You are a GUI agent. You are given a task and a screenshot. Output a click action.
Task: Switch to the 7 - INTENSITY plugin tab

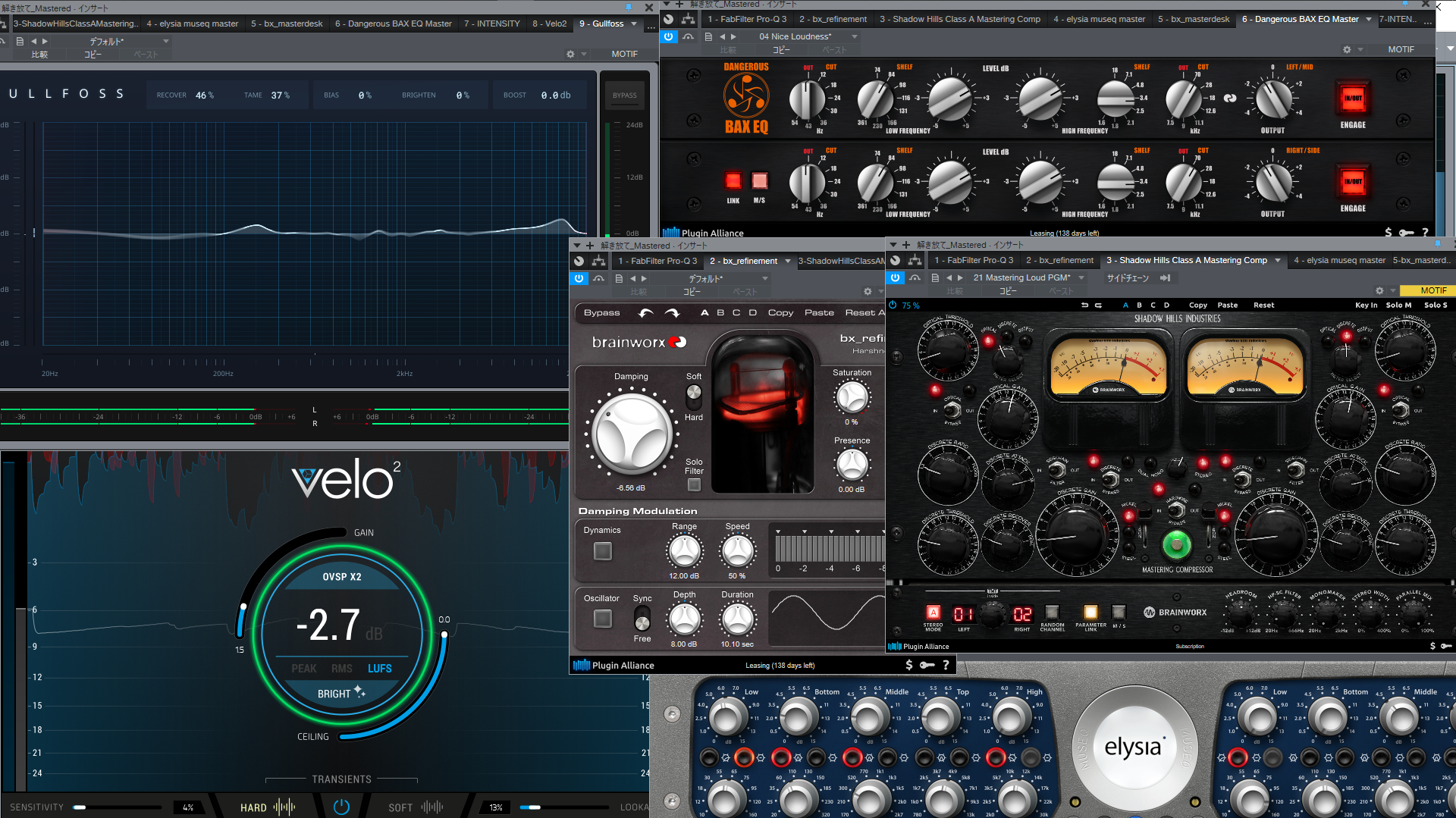pos(491,24)
